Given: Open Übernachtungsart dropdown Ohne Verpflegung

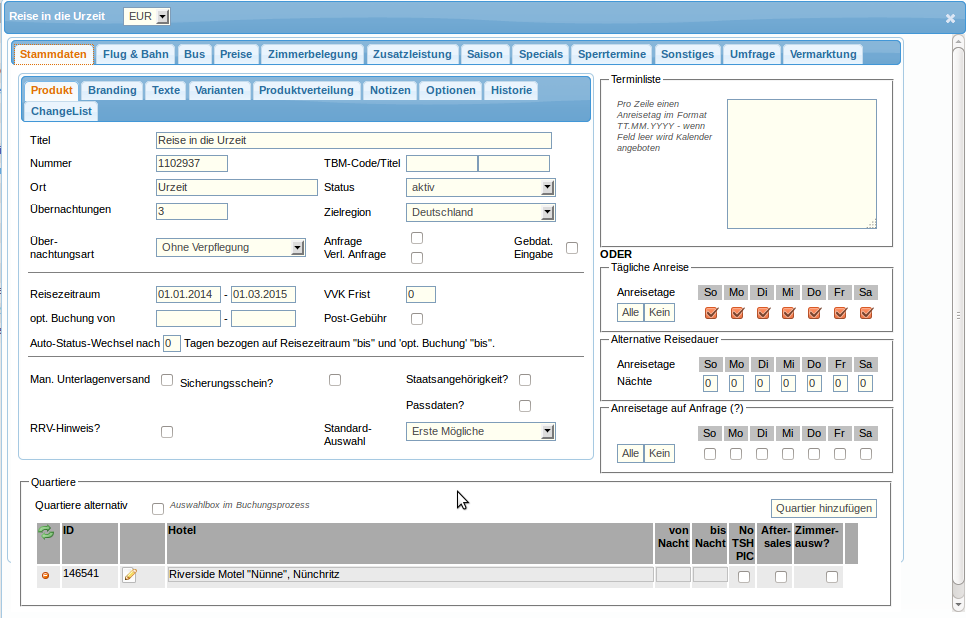Looking at the screenshot, I should [231, 247].
